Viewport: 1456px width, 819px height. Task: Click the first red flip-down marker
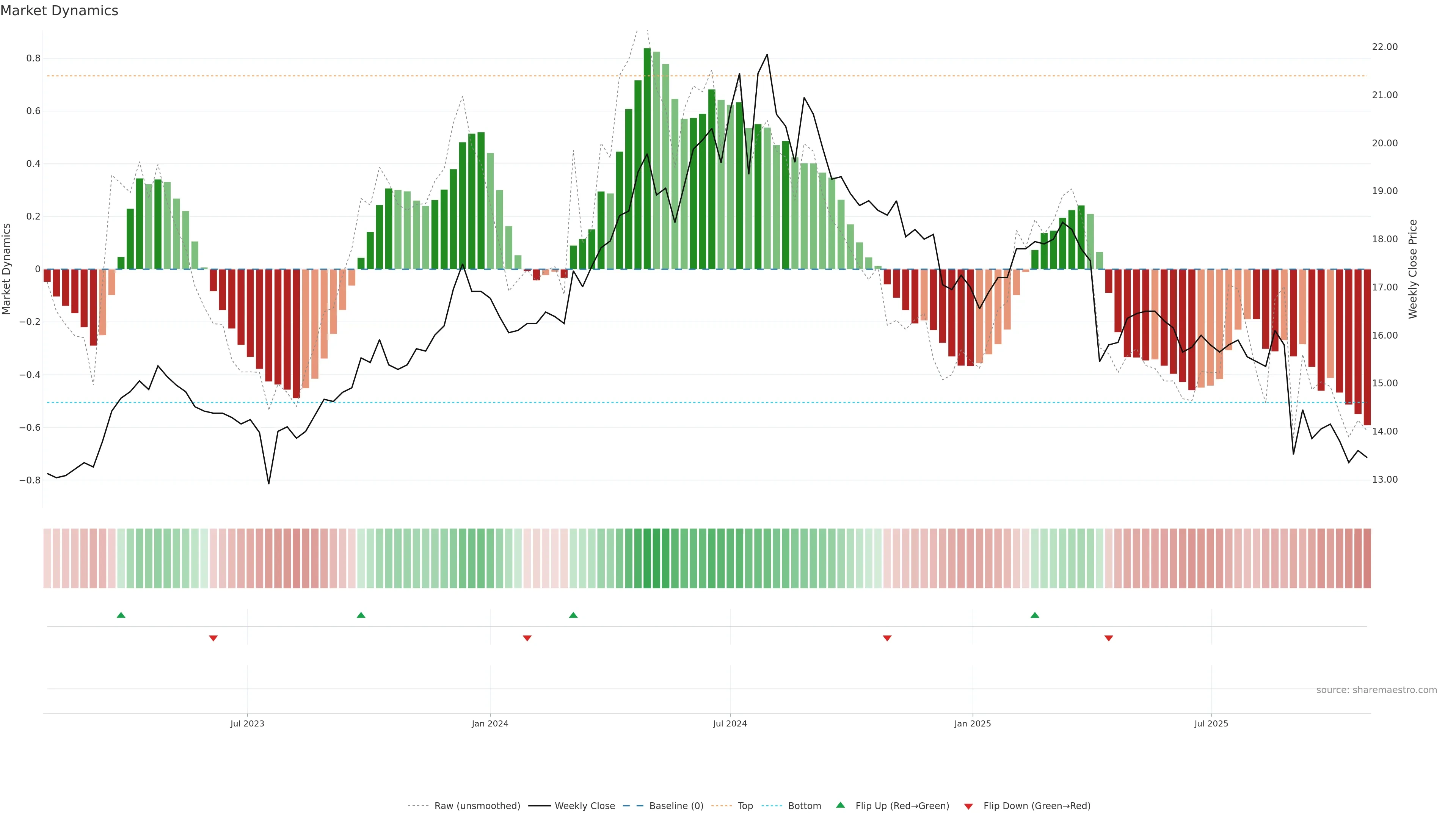tap(213, 638)
